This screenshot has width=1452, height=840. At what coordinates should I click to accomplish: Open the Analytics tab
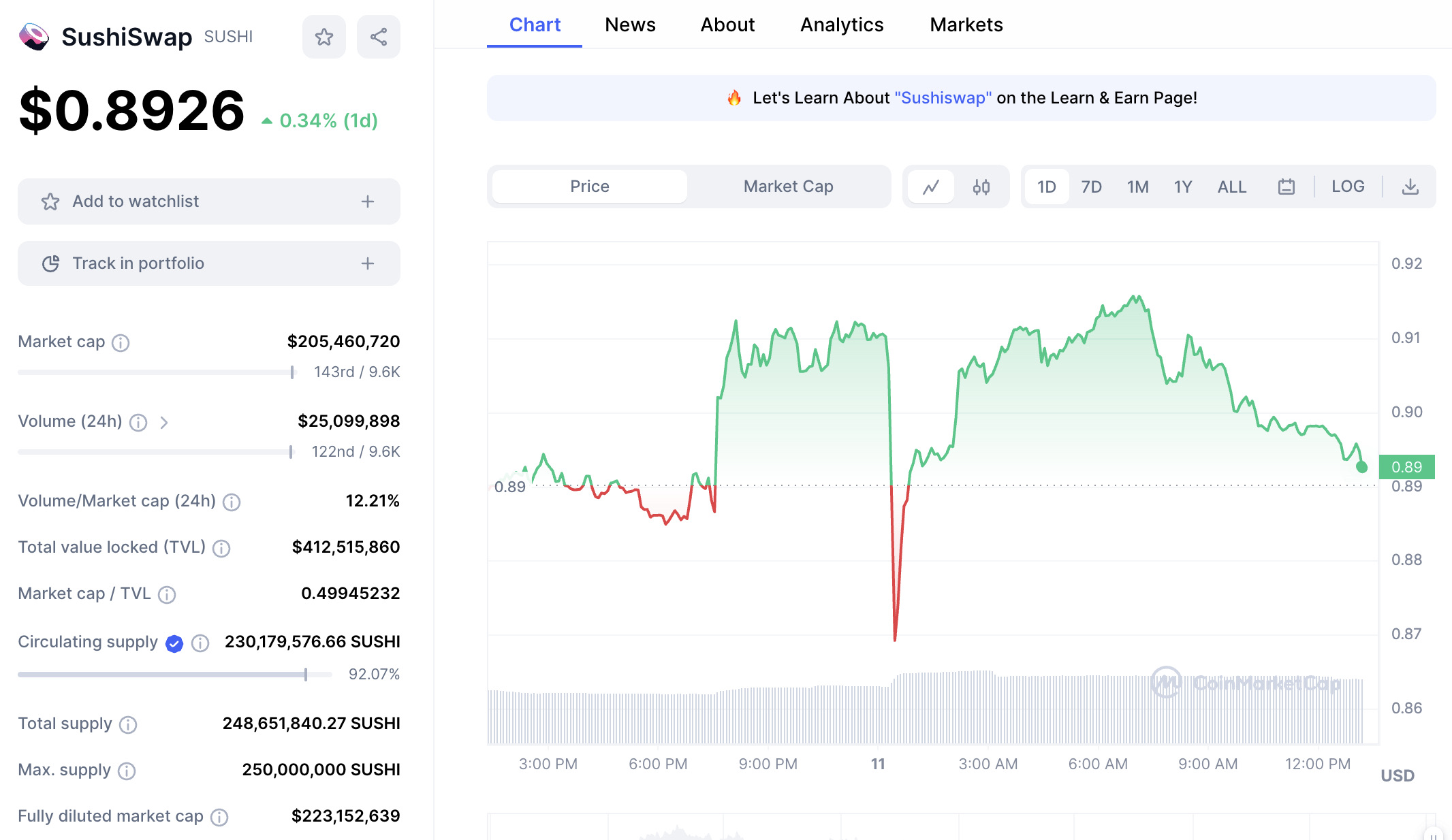coord(842,25)
